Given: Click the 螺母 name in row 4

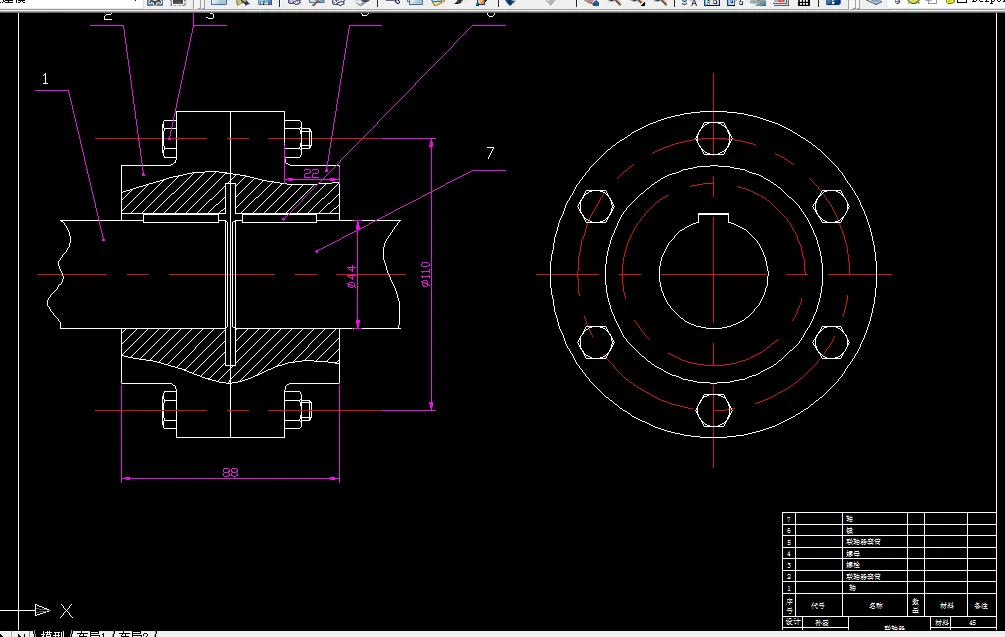Looking at the screenshot, I should (852, 553).
